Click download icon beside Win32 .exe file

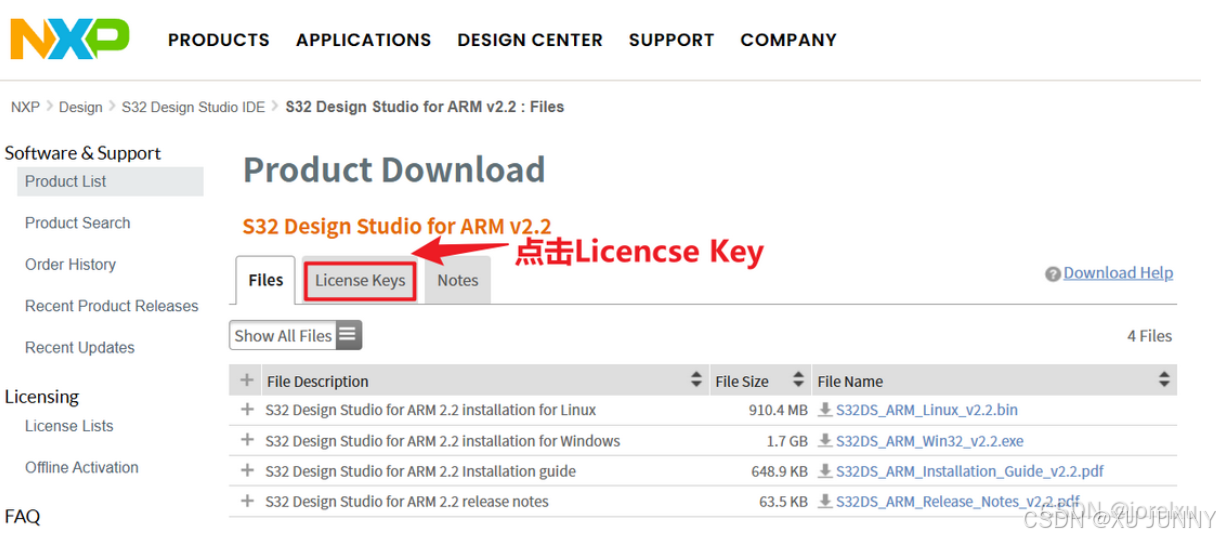[825, 441]
